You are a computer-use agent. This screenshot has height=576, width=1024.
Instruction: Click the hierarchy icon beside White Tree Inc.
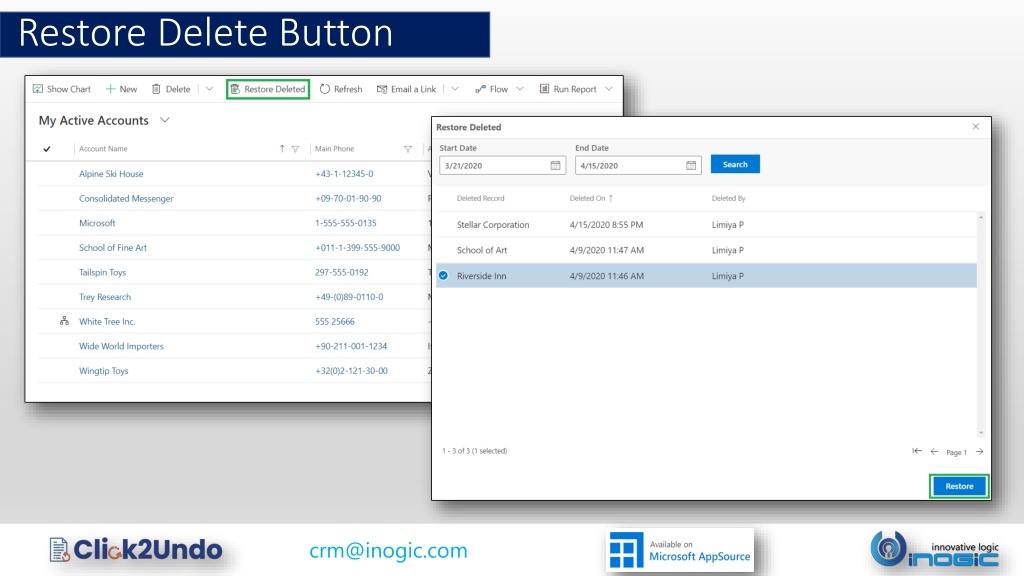[64, 321]
